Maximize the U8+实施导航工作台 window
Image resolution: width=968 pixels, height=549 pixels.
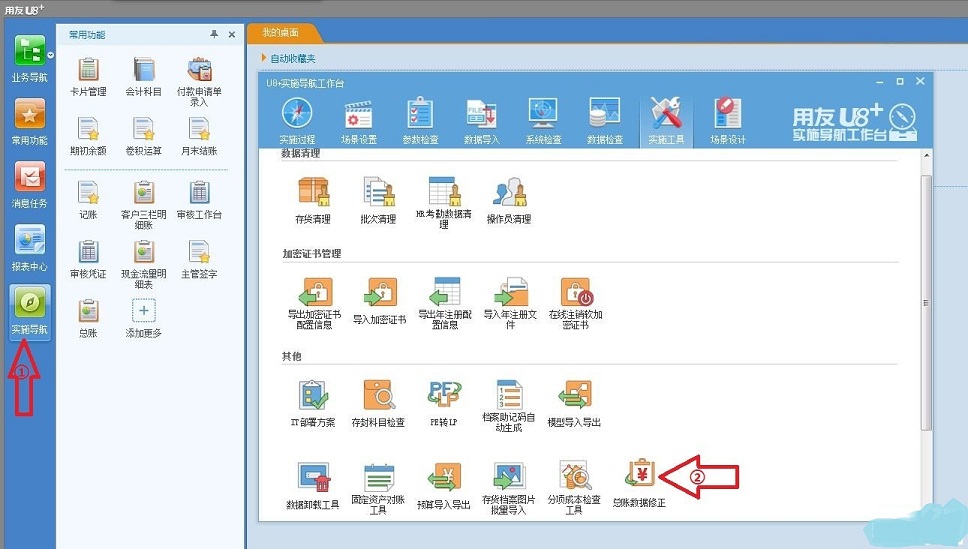point(900,82)
